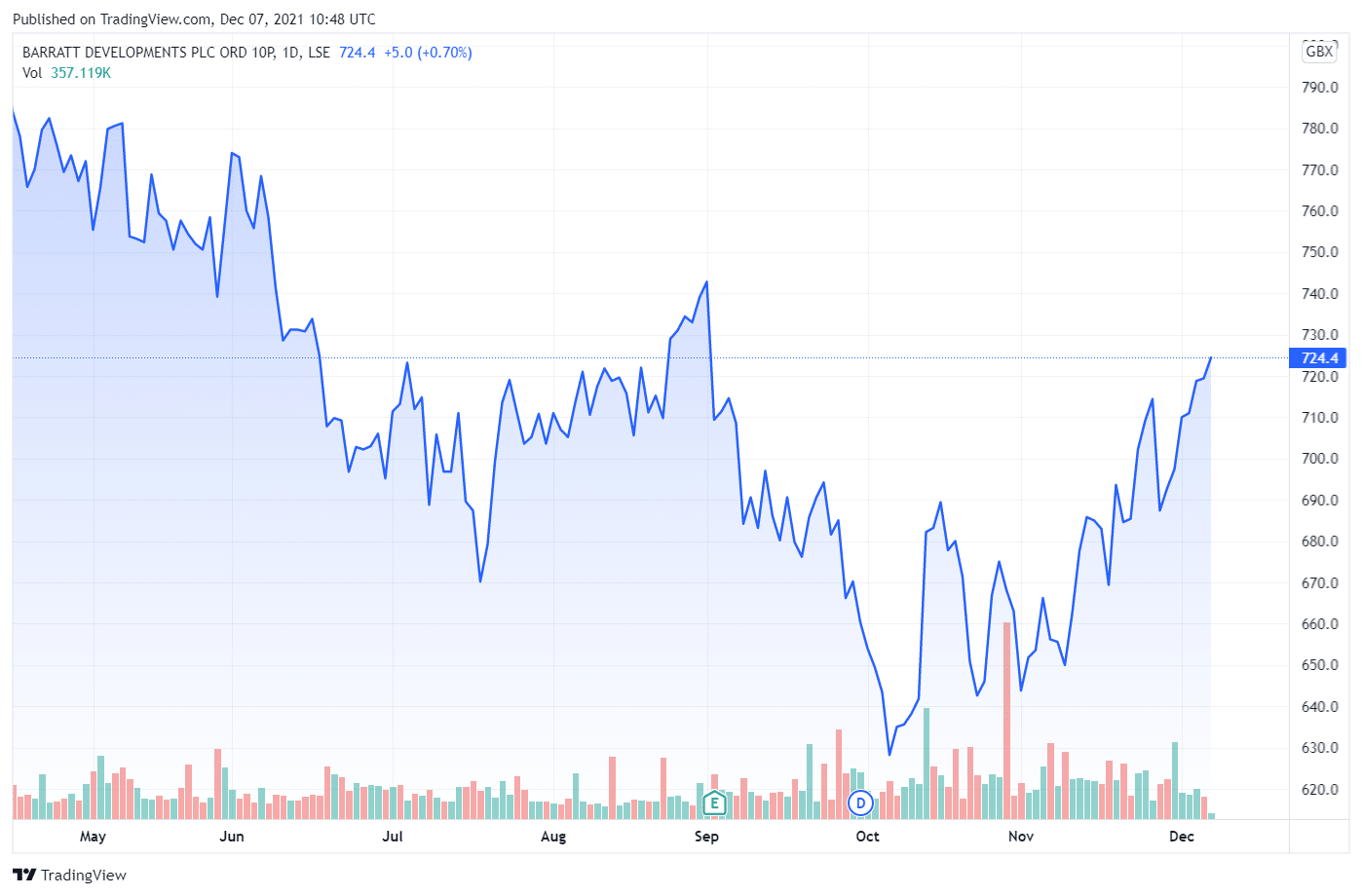Click the 'Oct' label on time axis

[x=867, y=837]
